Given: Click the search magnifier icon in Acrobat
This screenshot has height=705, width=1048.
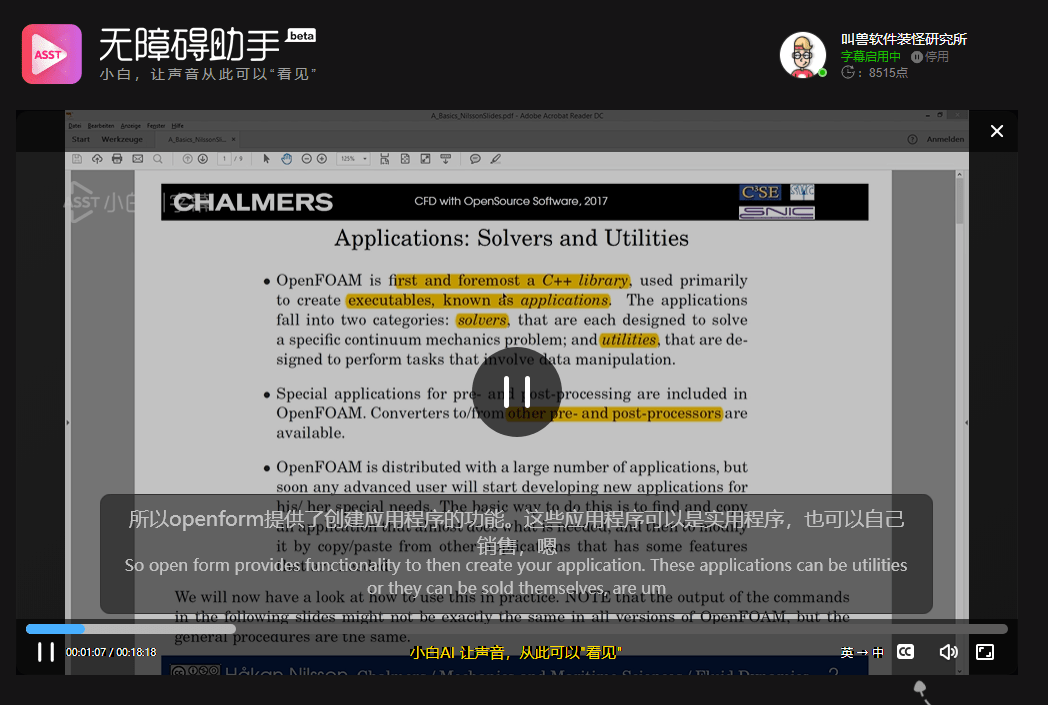Looking at the screenshot, I should 158,159.
